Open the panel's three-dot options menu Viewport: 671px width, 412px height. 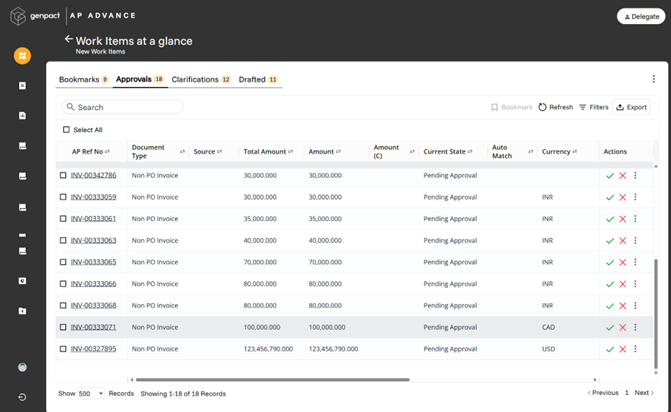click(x=654, y=79)
